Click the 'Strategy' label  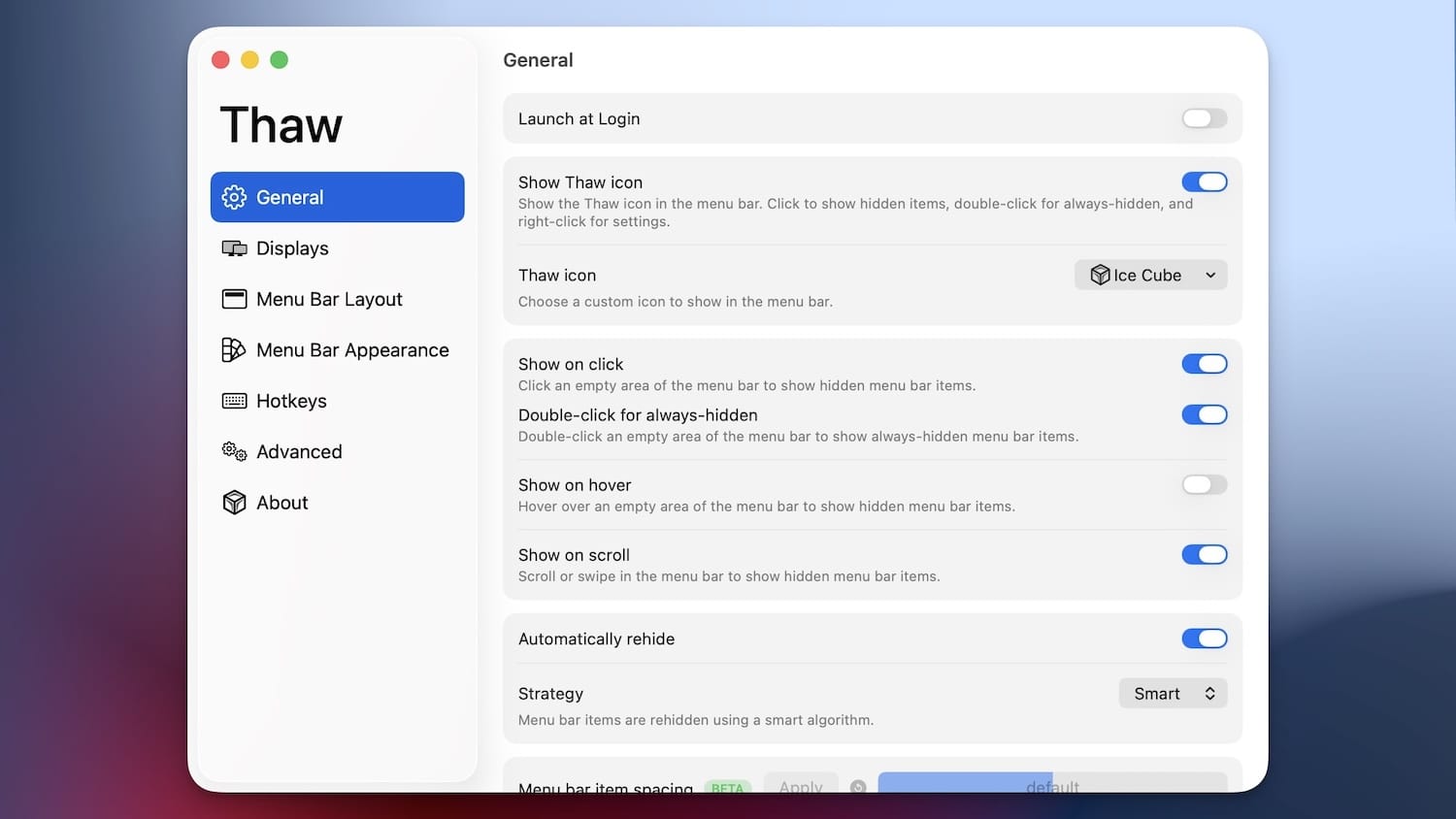pyautogui.click(x=550, y=694)
